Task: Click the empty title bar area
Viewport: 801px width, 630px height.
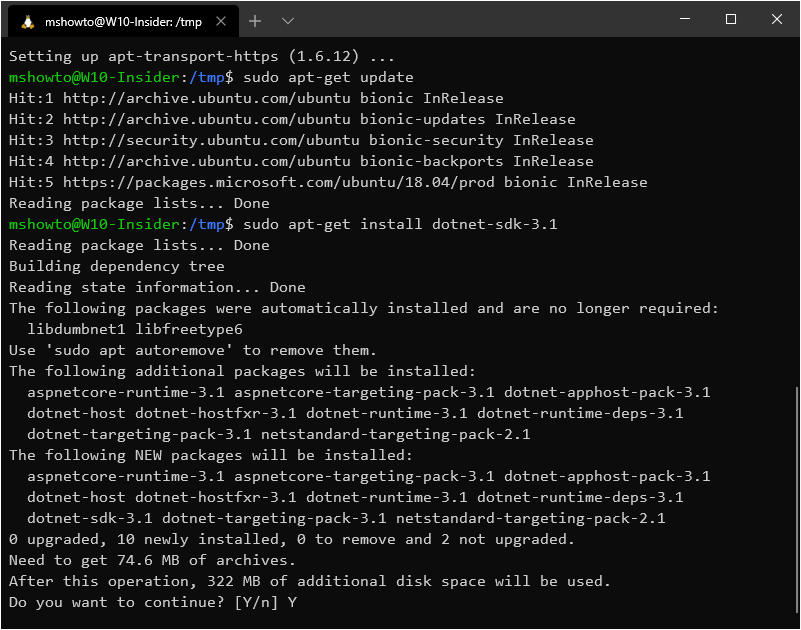Action: [x=480, y=19]
